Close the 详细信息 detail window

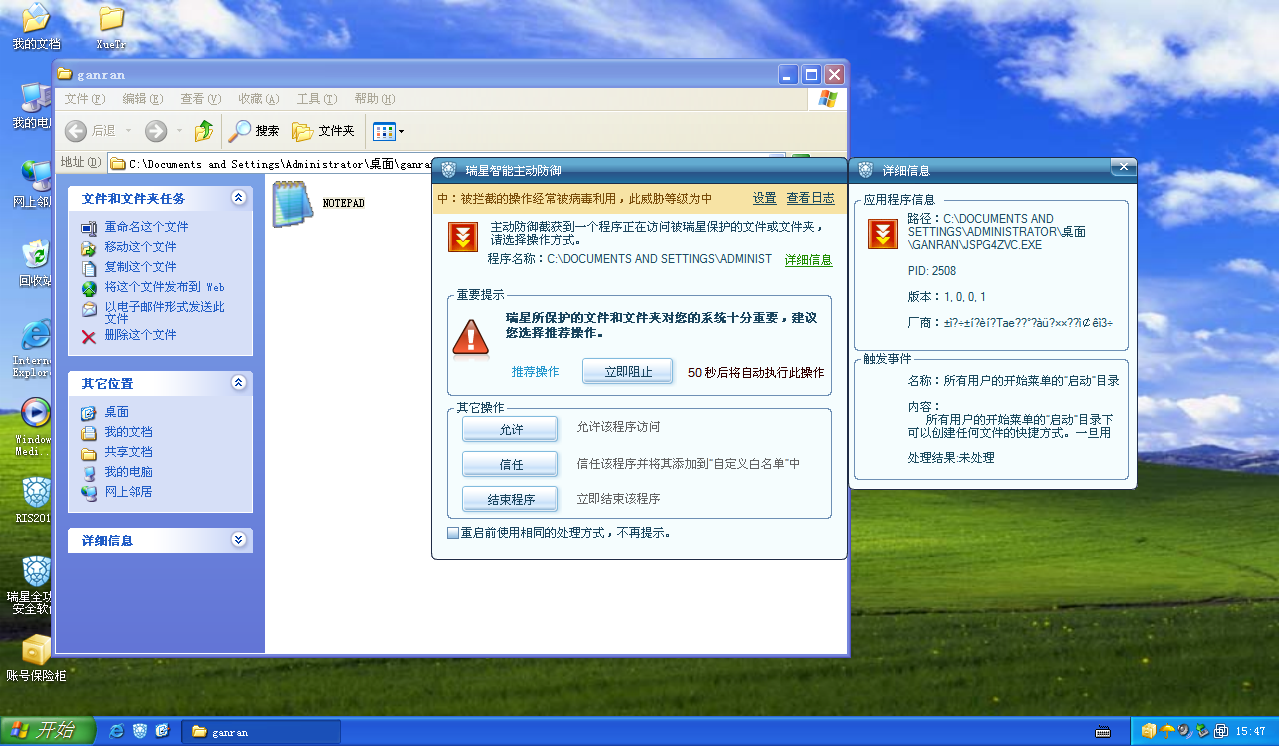click(x=1123, y=166)
